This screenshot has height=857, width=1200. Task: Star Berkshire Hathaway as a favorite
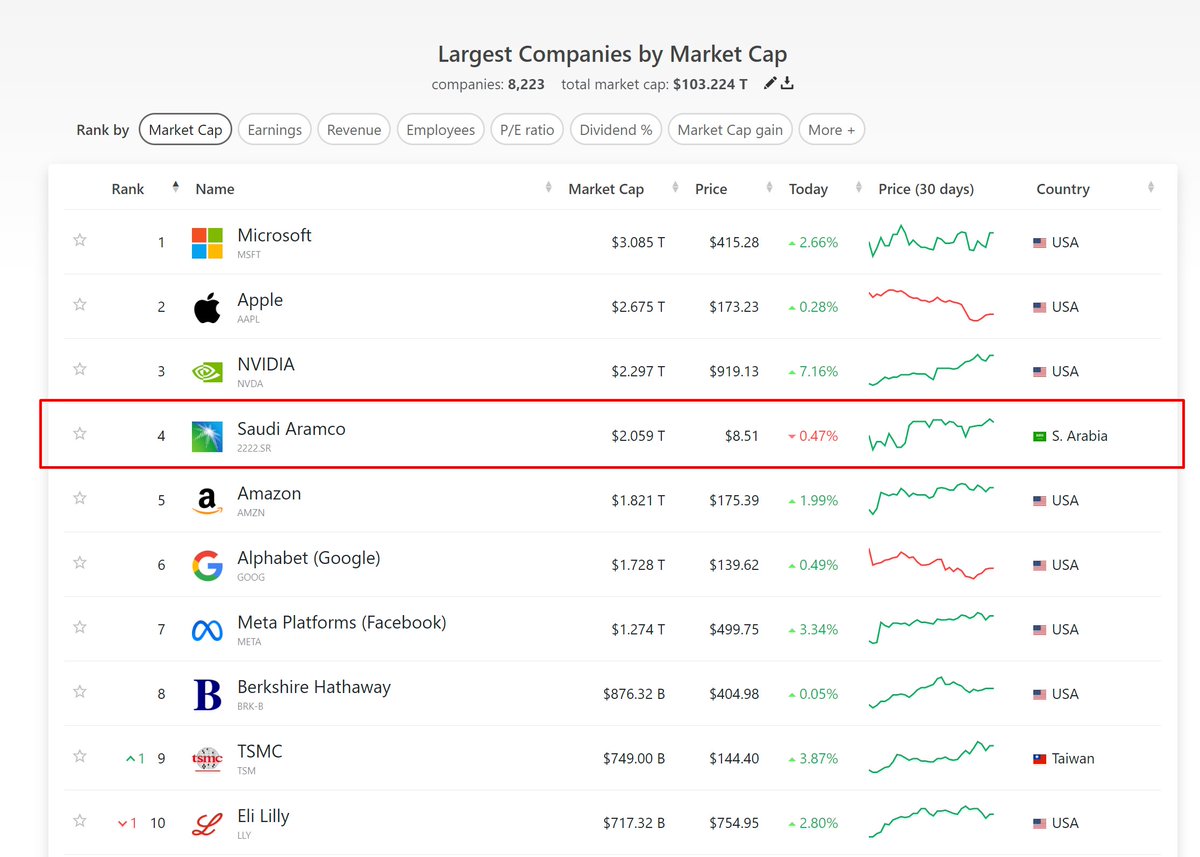(80, 691)
